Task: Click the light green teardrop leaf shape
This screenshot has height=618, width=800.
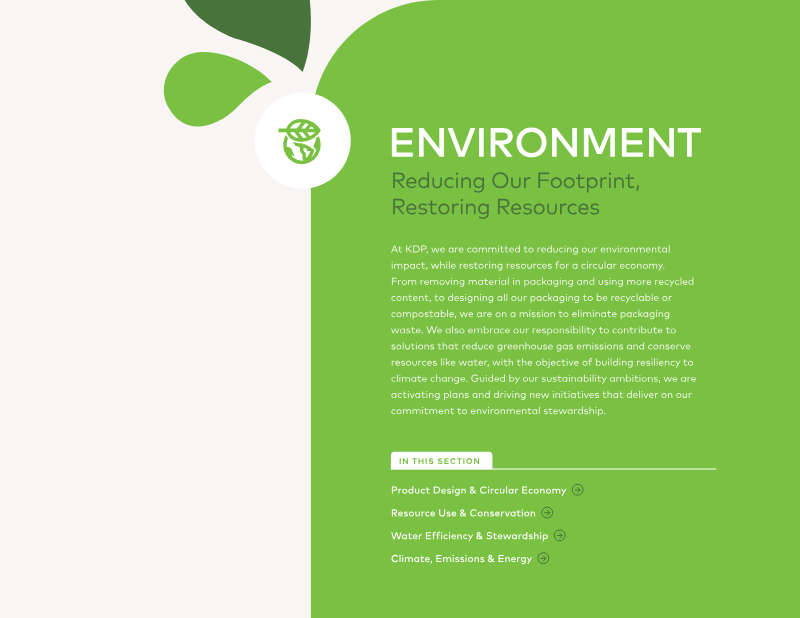Action: click(x=205, y=85)
